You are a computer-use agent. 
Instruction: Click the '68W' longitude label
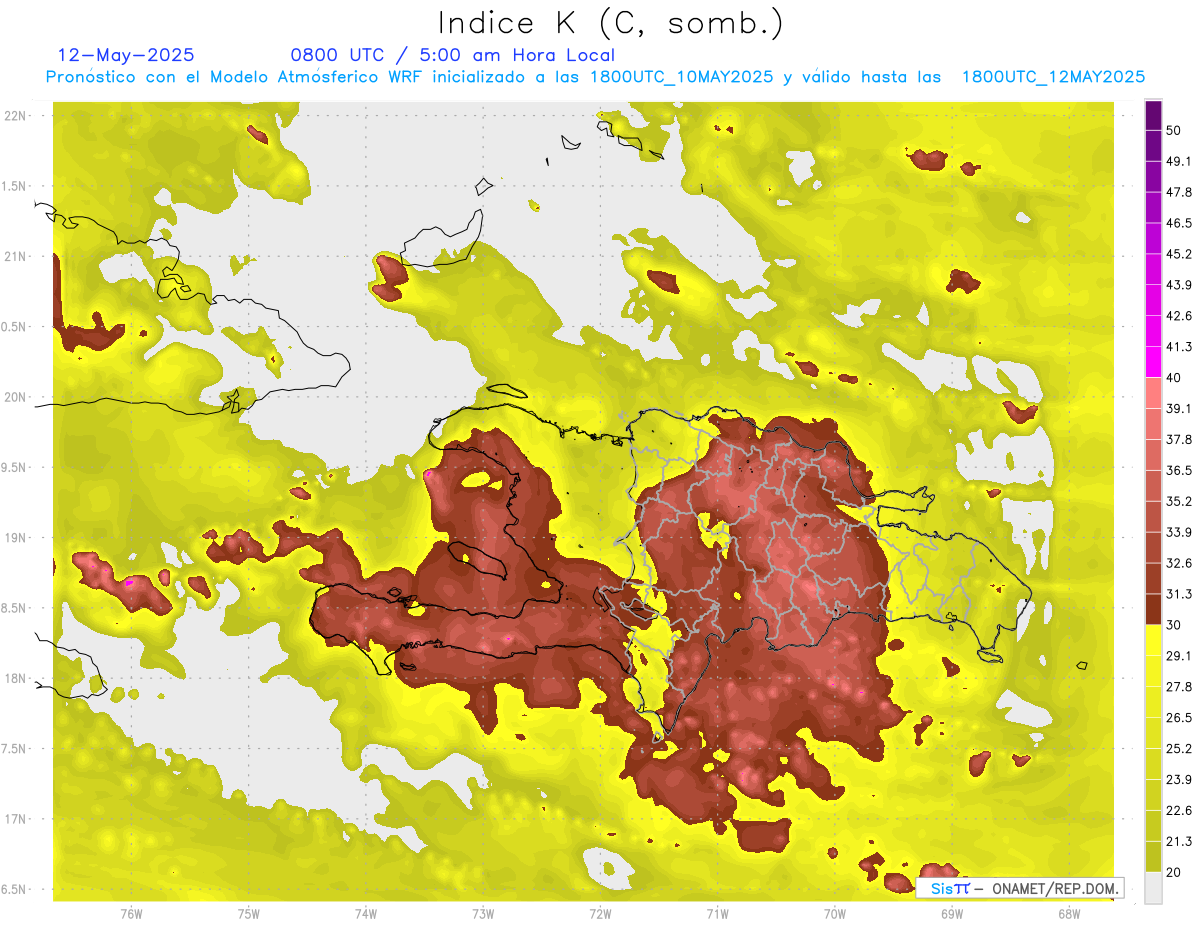[1069, 914]
